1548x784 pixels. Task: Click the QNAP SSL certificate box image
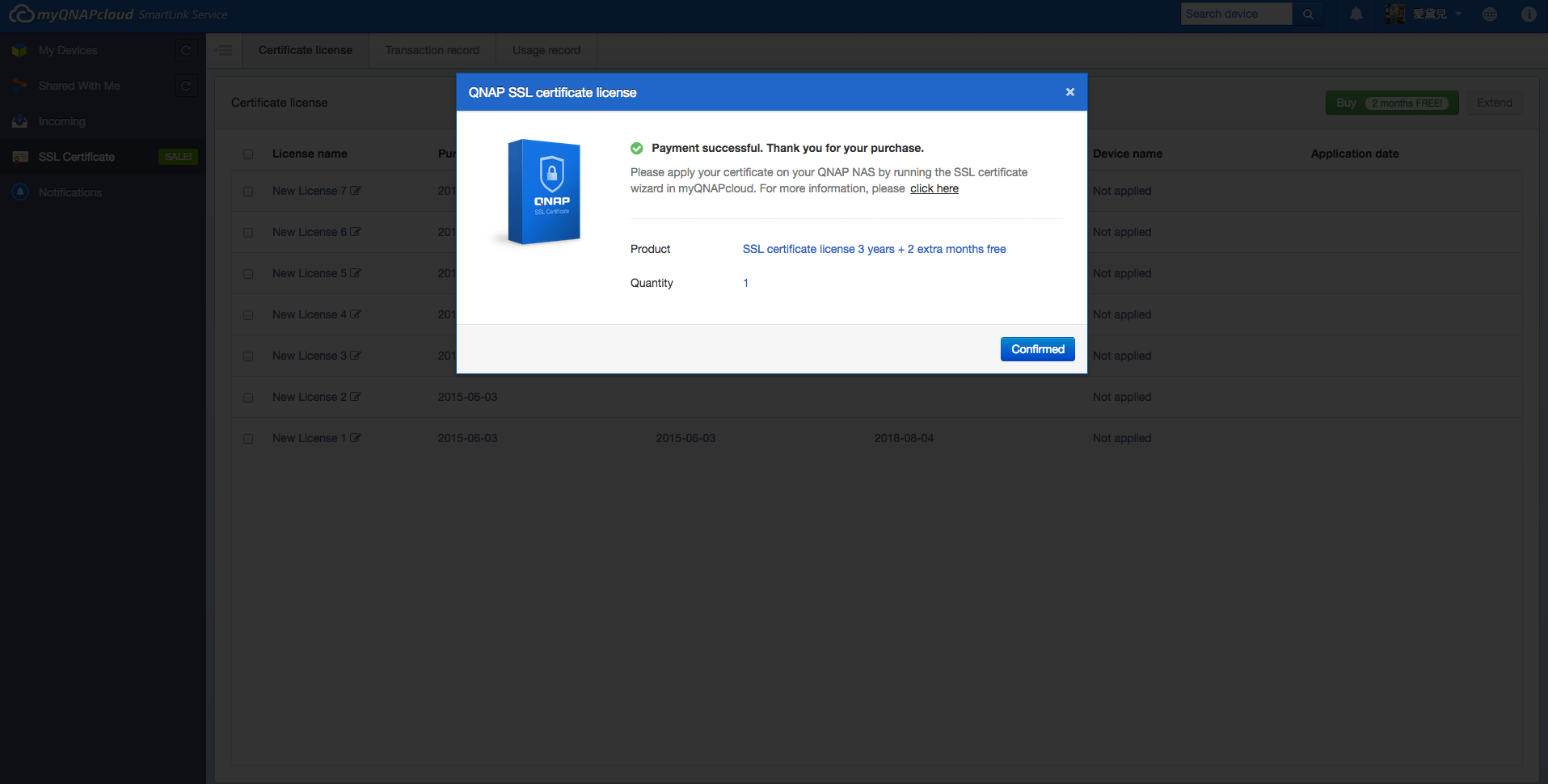pos(544,192)
